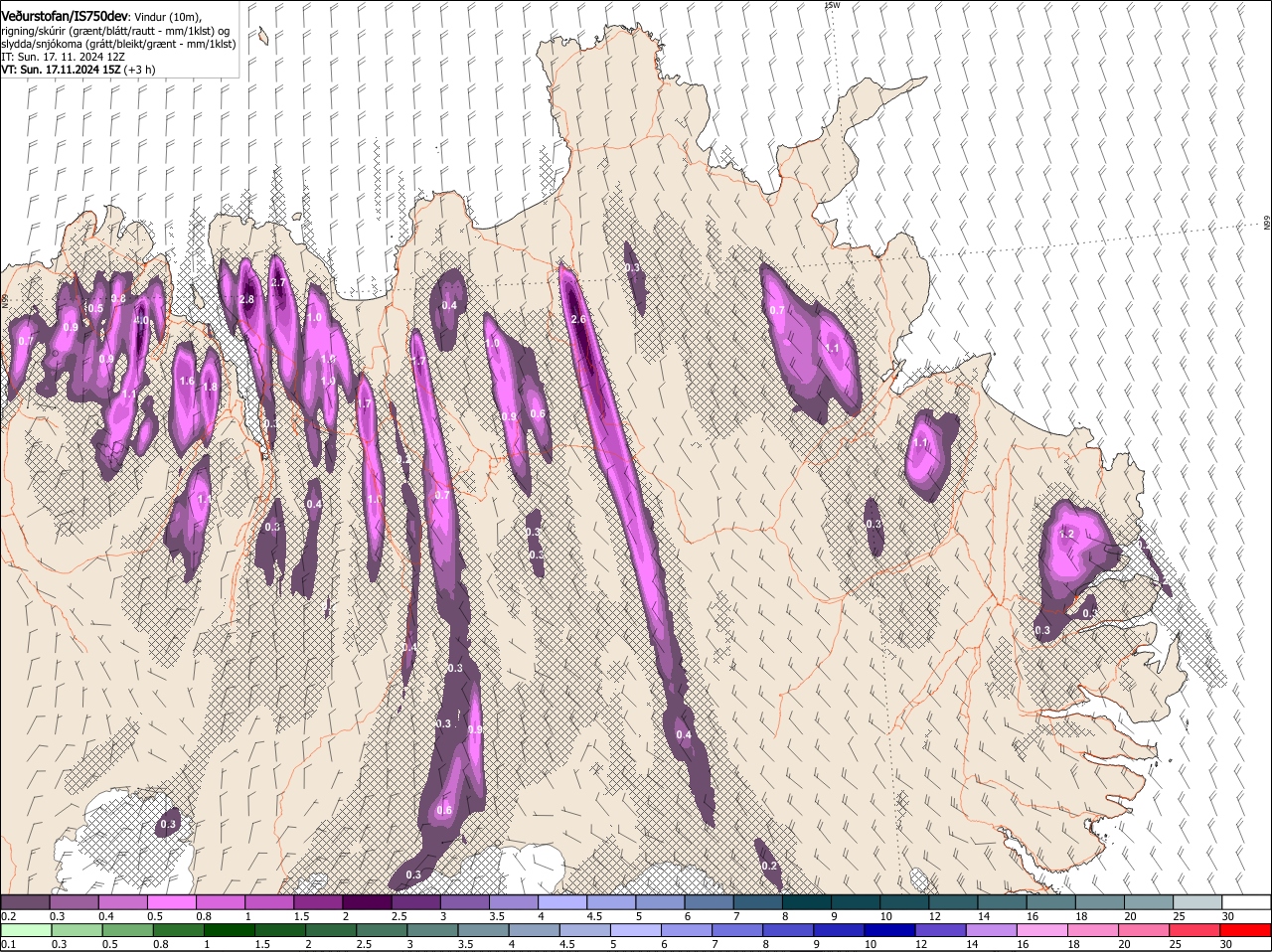Image resolution: width=1272 pixels, height=952 pixels.
Task: Click the 2.6 value on the long snow band
Action: pos(578,319)
